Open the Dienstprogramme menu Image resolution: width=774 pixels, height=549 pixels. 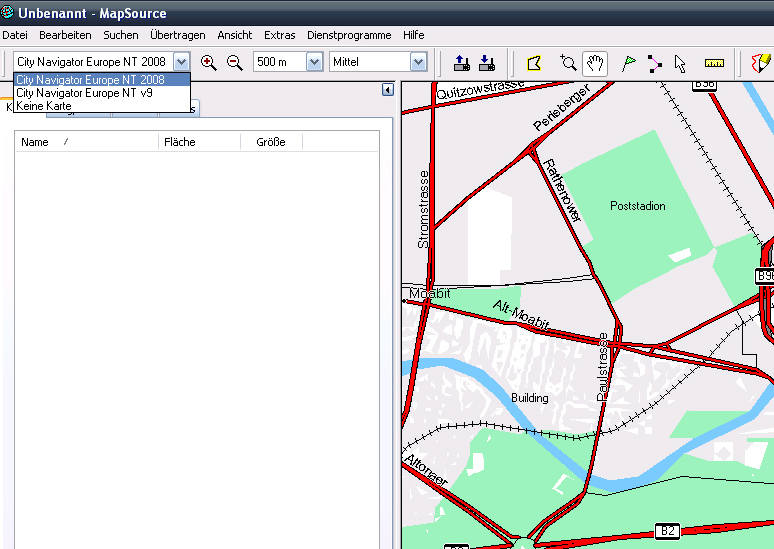point(349,35)
